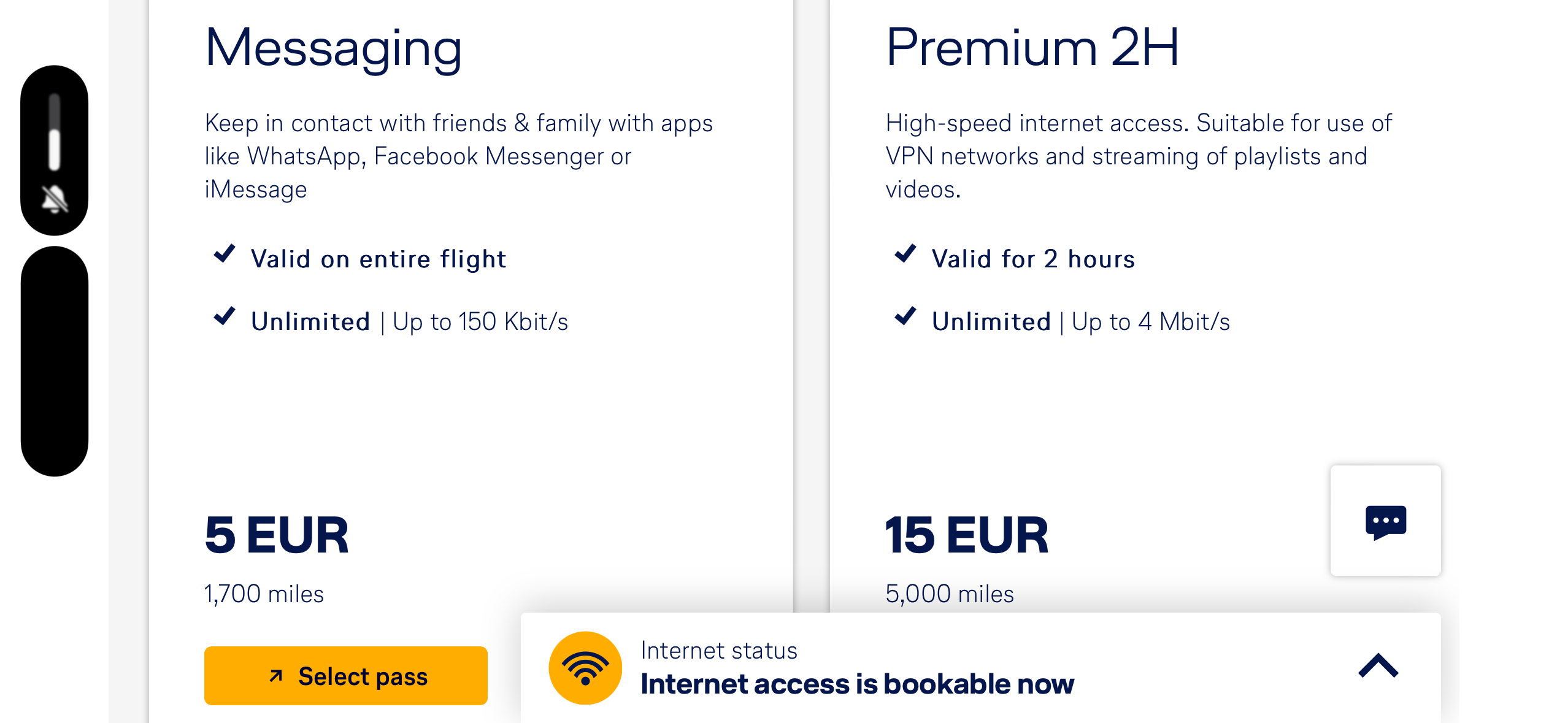
Task: Select the Messaging plan card title
Action: tap(332, 48)
